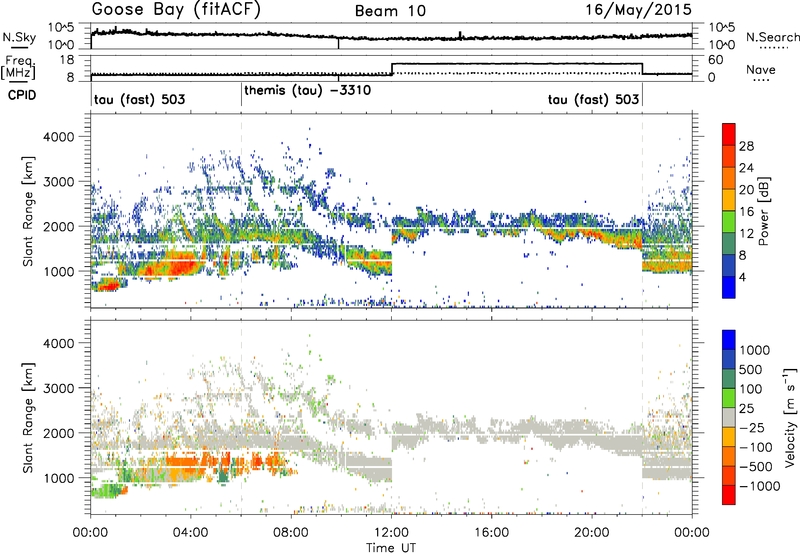
Task: Click the 'N.Sky' axis label
Action: click(19, 37)
